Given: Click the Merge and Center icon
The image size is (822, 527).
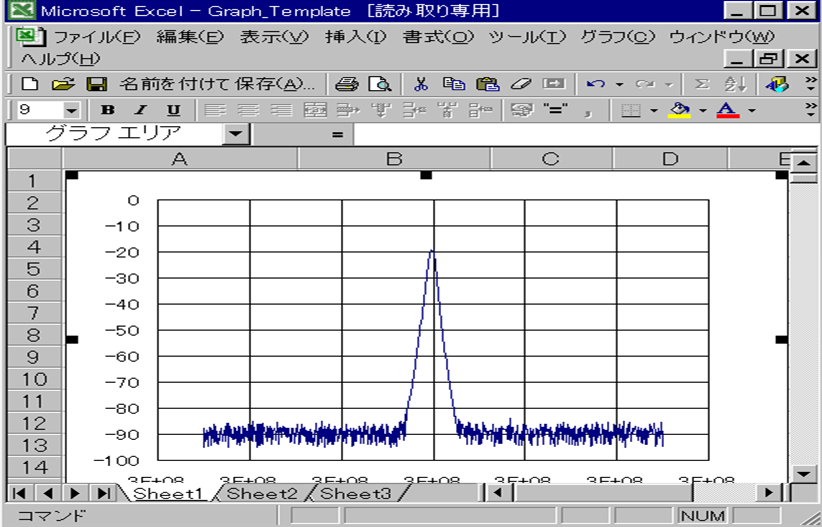Looking at the screenshot, I should click(x=315, y=110).
